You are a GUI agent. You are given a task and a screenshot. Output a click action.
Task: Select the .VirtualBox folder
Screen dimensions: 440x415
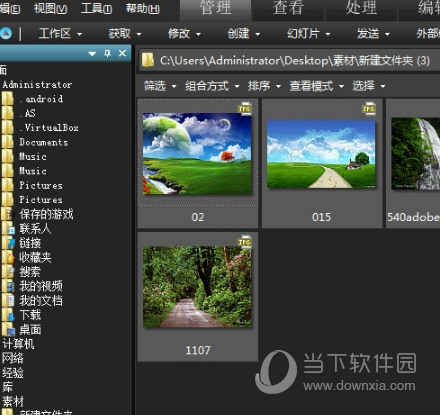[49, 128]
